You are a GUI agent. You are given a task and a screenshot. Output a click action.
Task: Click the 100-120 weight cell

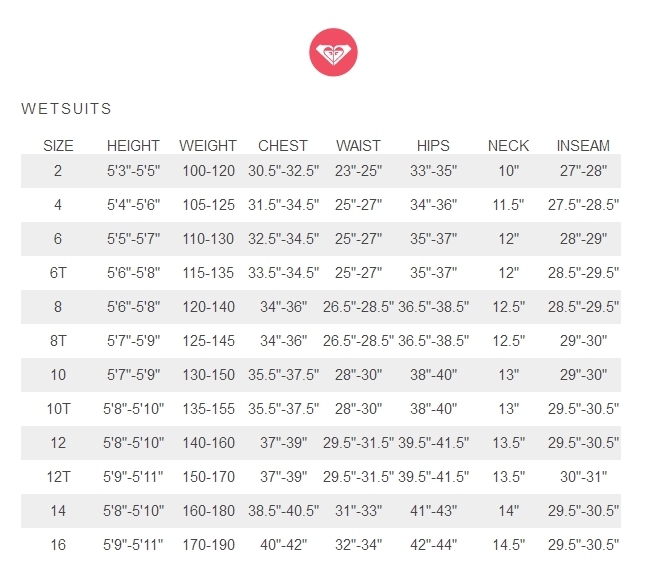pos(208,171)
